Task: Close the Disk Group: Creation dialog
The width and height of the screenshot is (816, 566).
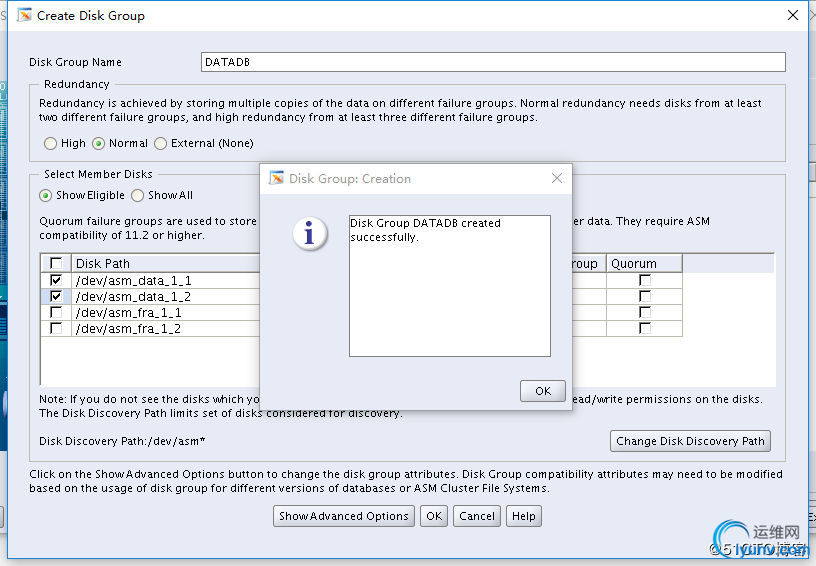Action: [x=557, y=178]
